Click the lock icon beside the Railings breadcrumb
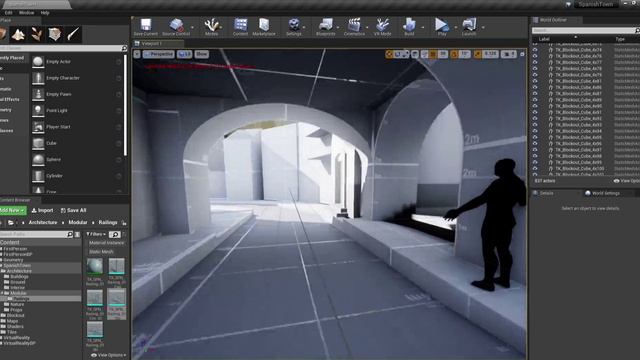 click(124, 223)
